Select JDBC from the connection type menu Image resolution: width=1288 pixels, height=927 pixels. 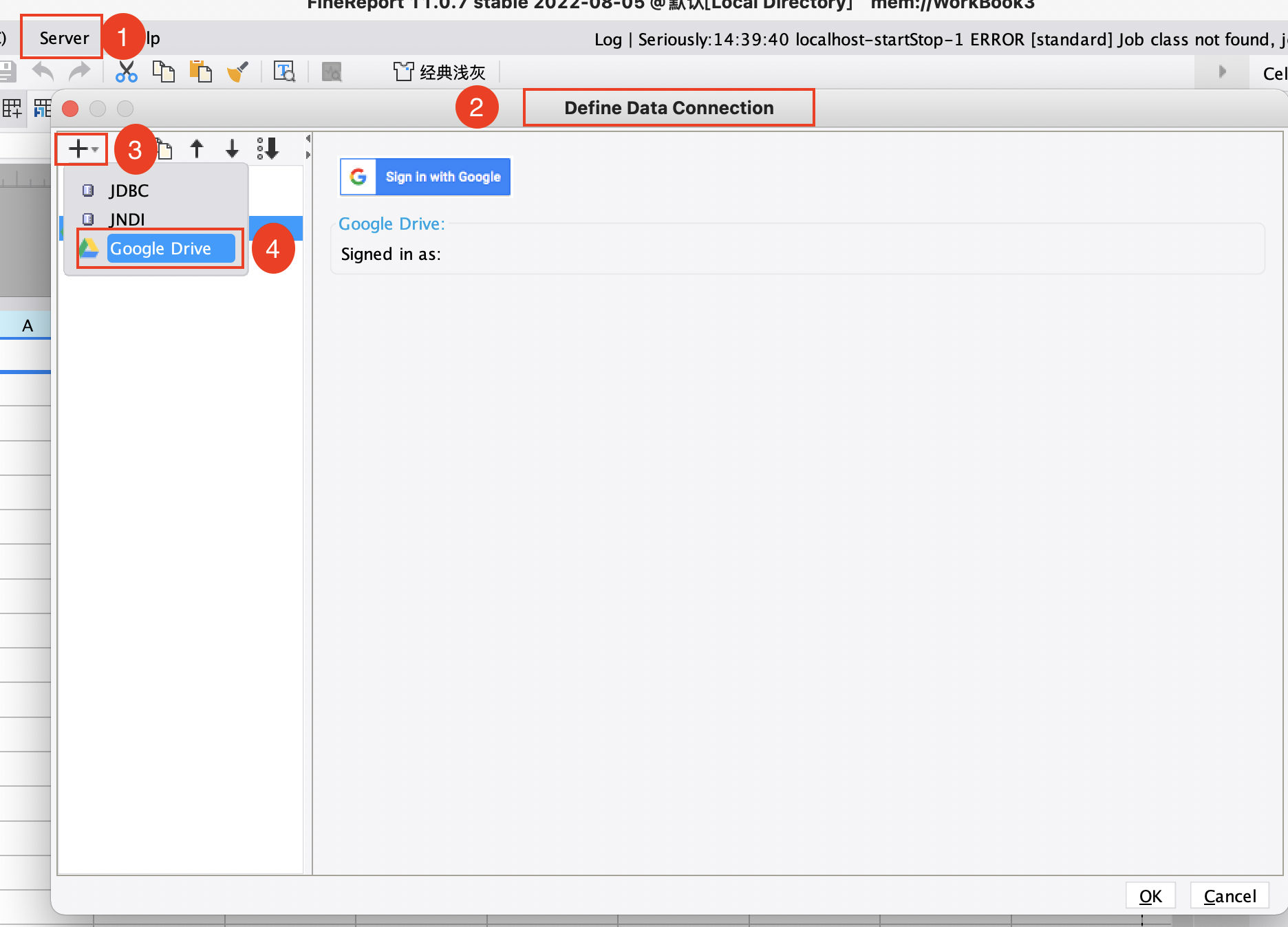[x=129, y=190]
